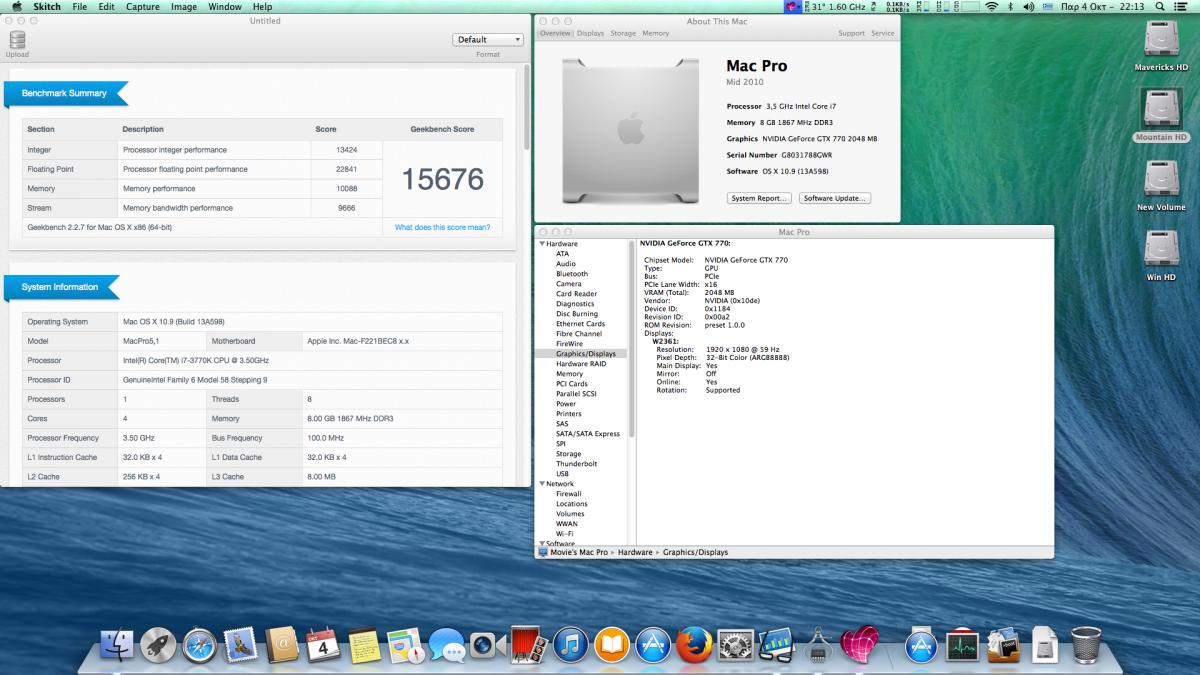
Task: Open System Preferences gear in Dock
Action: [x=735, y=645]
